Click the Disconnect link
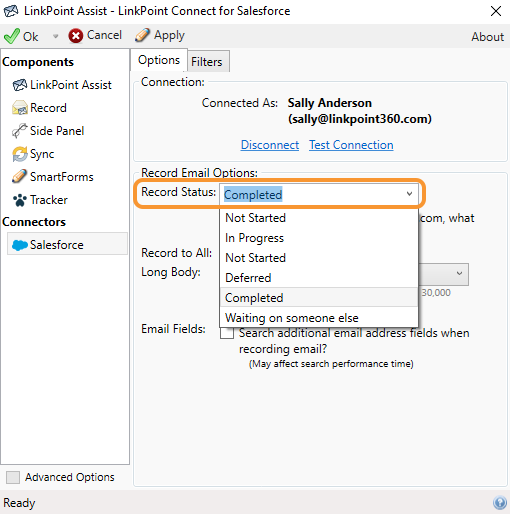The image size is (510, 514). click(270, 145)
